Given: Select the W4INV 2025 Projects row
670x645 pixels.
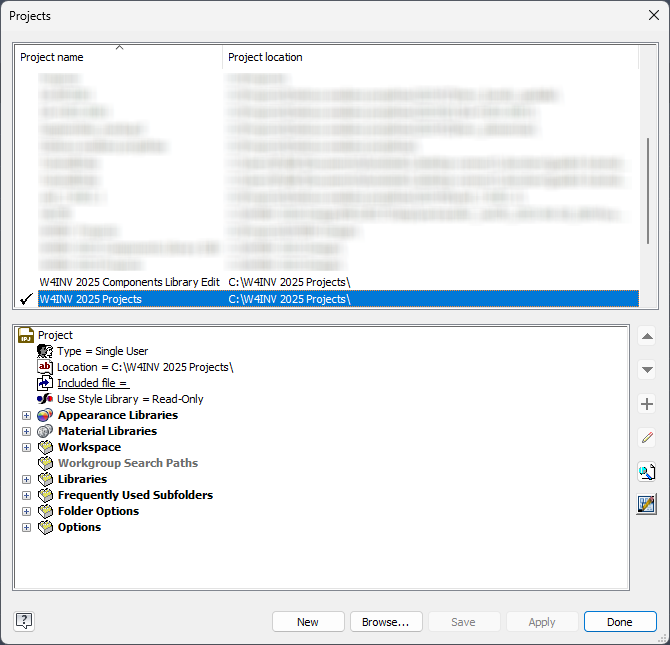Looking at the screenshot, I should 338,299.
